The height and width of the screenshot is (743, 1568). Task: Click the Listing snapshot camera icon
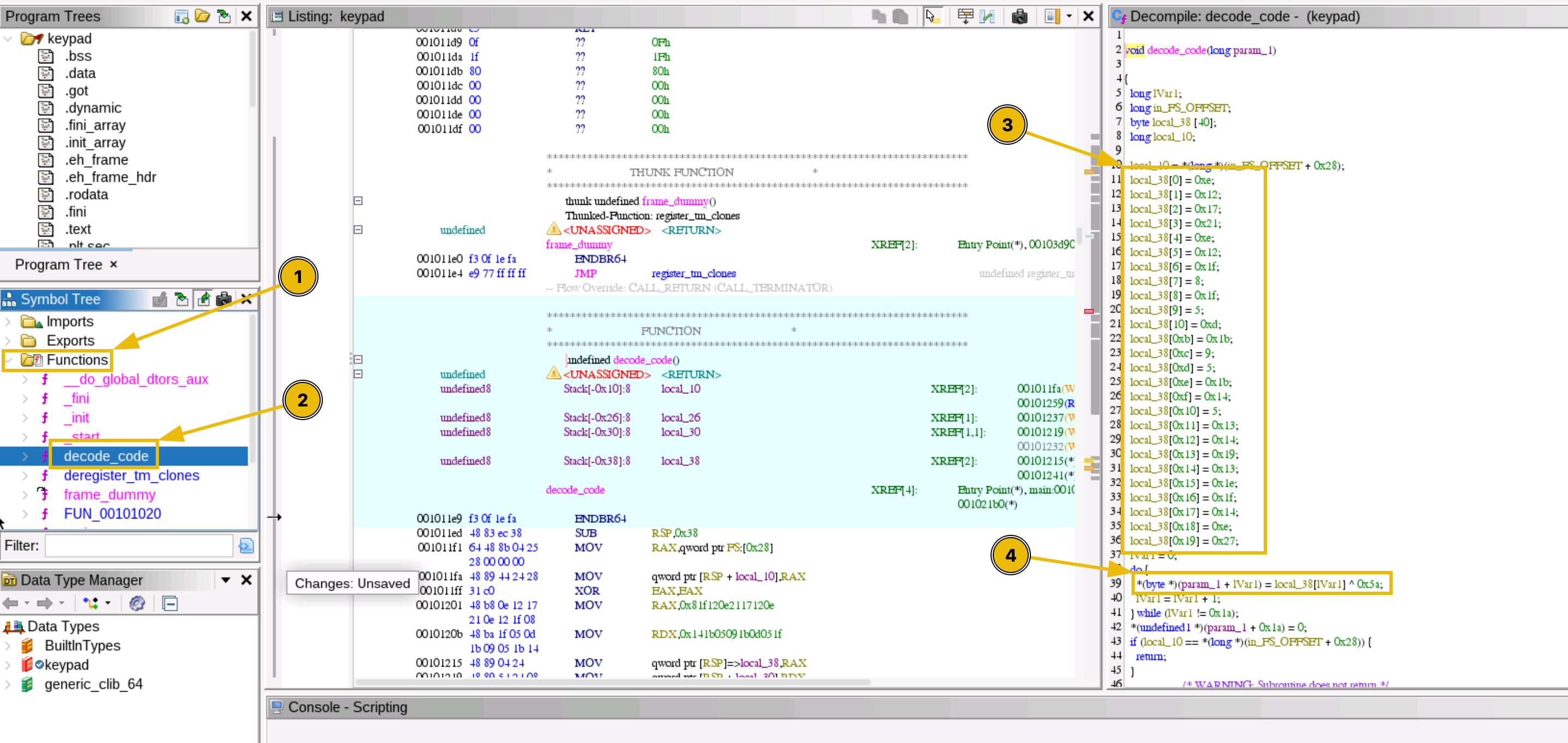(x=1019, y=16)
